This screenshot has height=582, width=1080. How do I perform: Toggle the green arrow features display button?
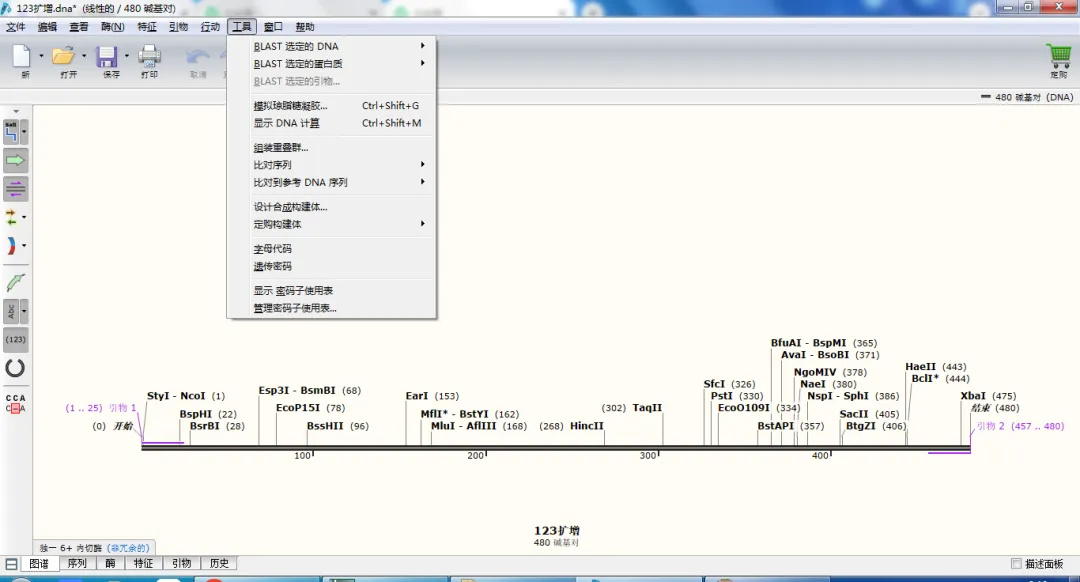tap(15, 160)
